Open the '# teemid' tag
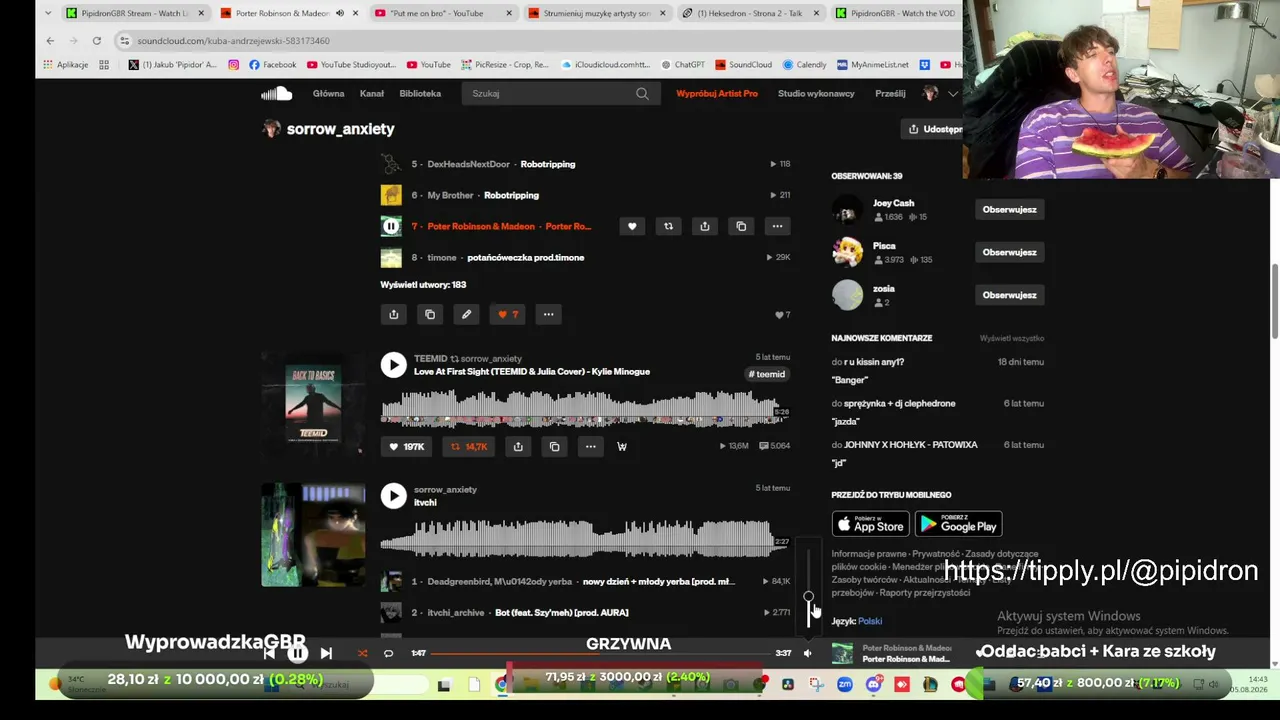The height and width of the screenshot is (720, 1280). (x=768, y=374)
